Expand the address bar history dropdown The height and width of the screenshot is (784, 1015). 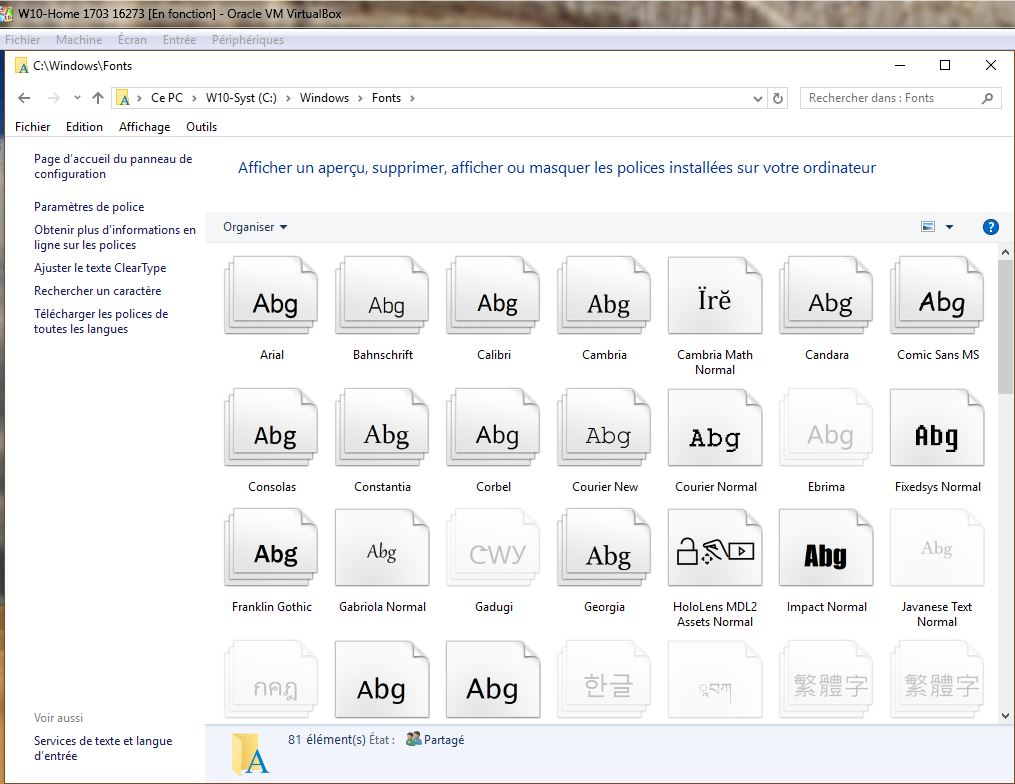[x=758, y=99]
